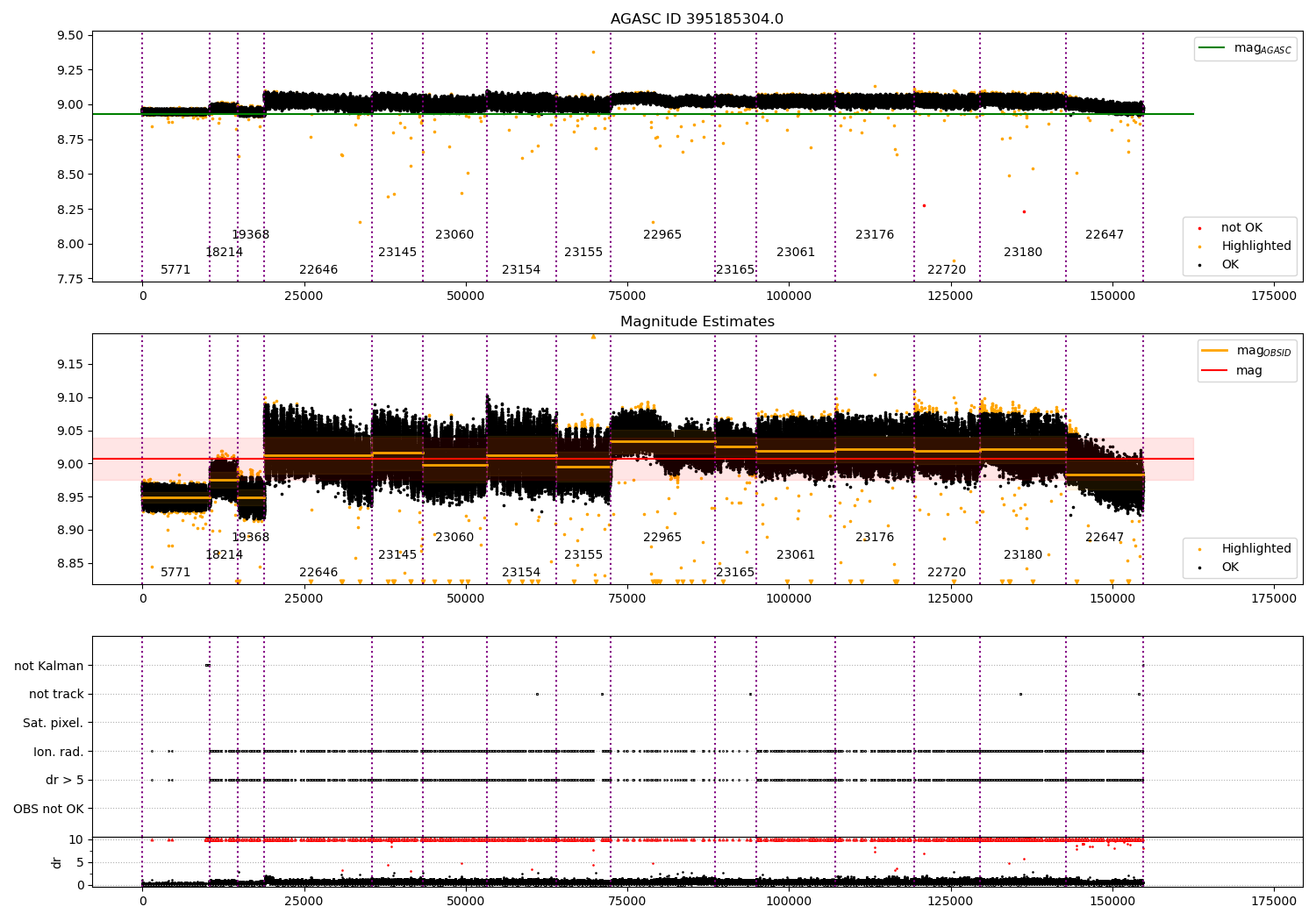This screenshot has height=921, width=1316.
Task: Click OBSID label 23061 in the Magnitude Estimates plot
Action: pyautogui.click(x=796, y=555)
